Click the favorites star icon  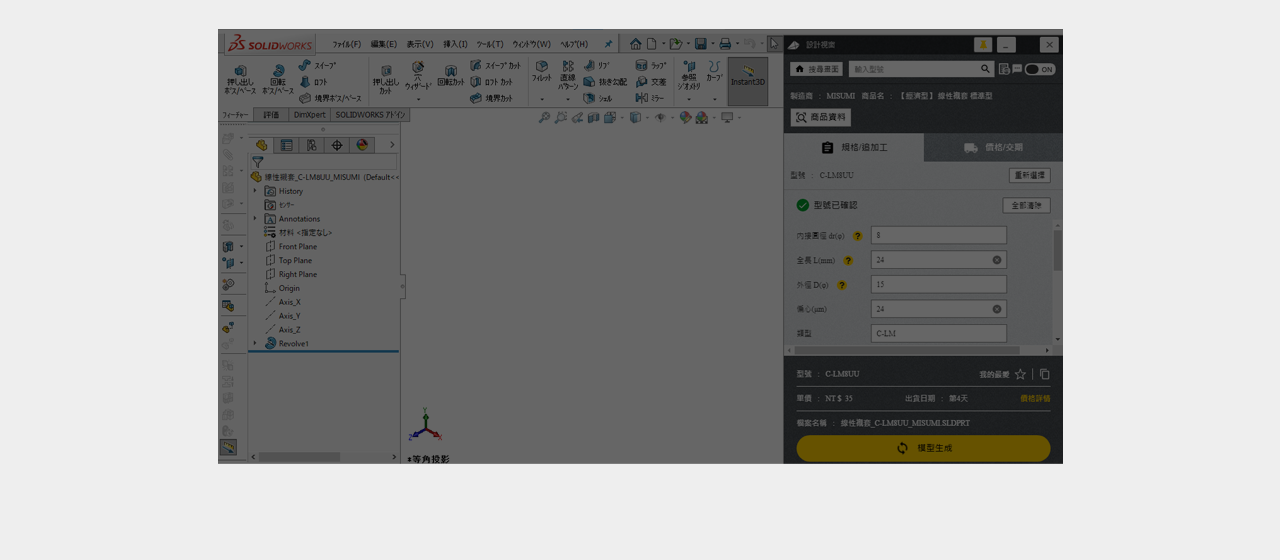click(x=1020, y=374)
